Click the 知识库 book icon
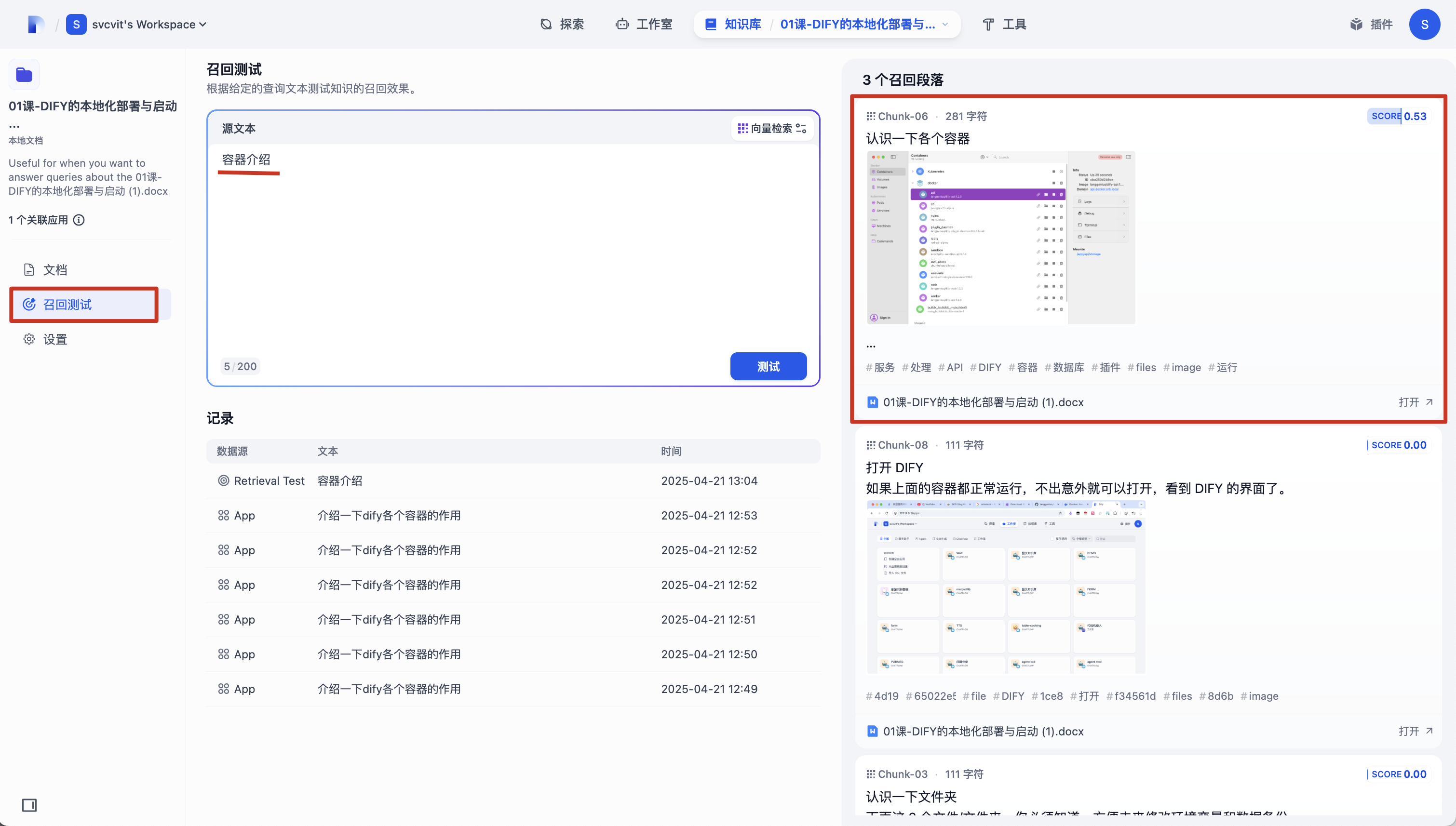 (x=711, y=25)
